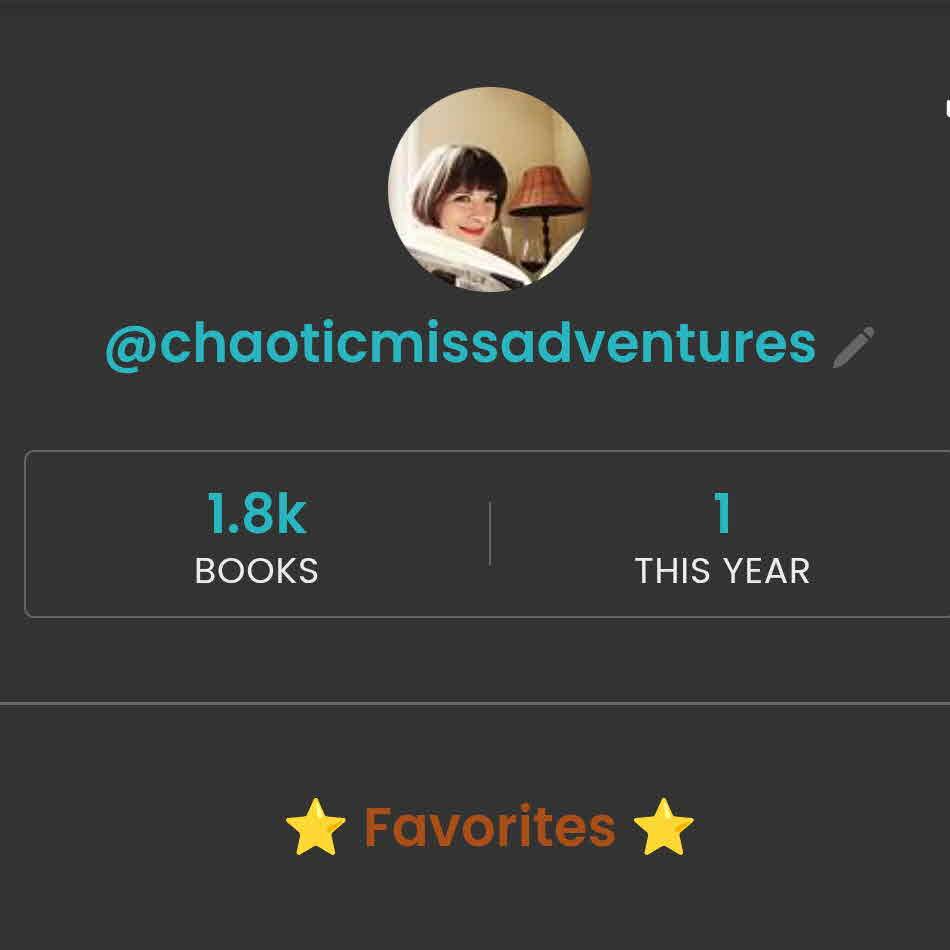Click the vertical divider between the stats

point(489,534)
